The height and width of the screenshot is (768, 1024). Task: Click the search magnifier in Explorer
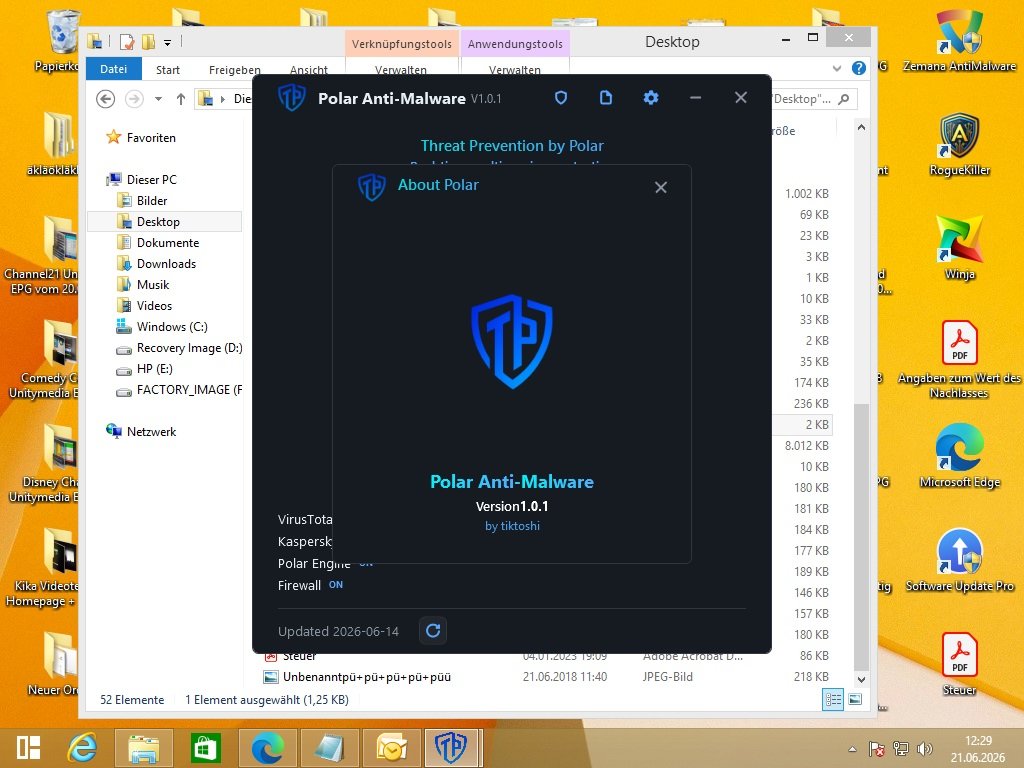coord(844,99)
